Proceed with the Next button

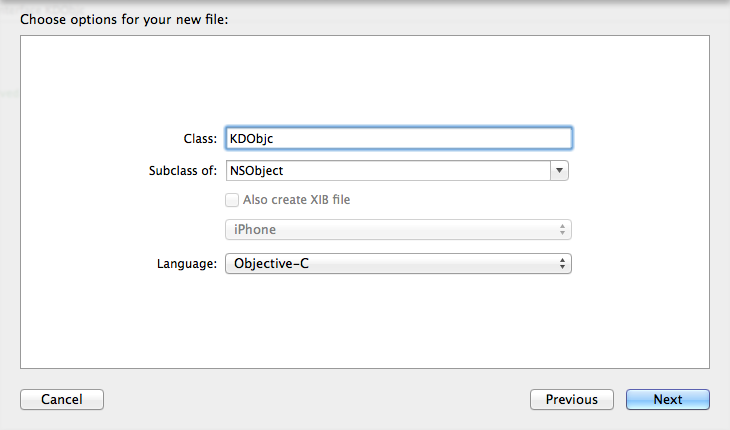667,400
